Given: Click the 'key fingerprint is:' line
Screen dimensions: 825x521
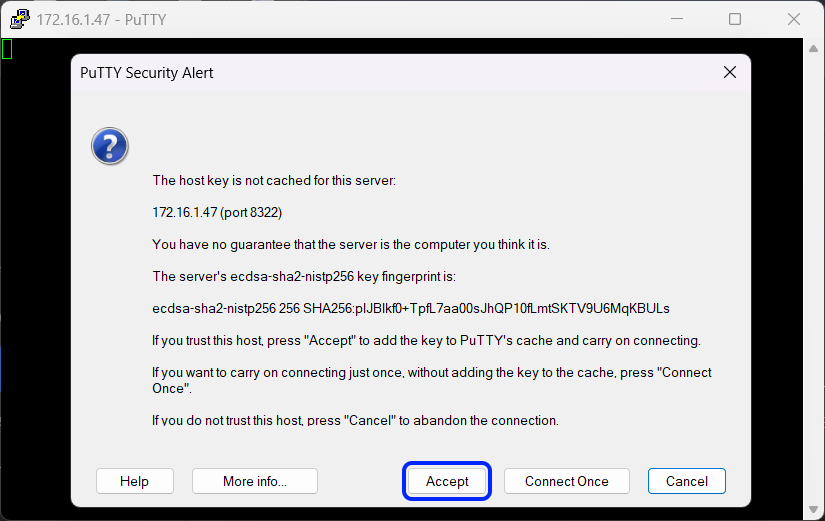Looking at the screenshot, I should coord(304,276).
